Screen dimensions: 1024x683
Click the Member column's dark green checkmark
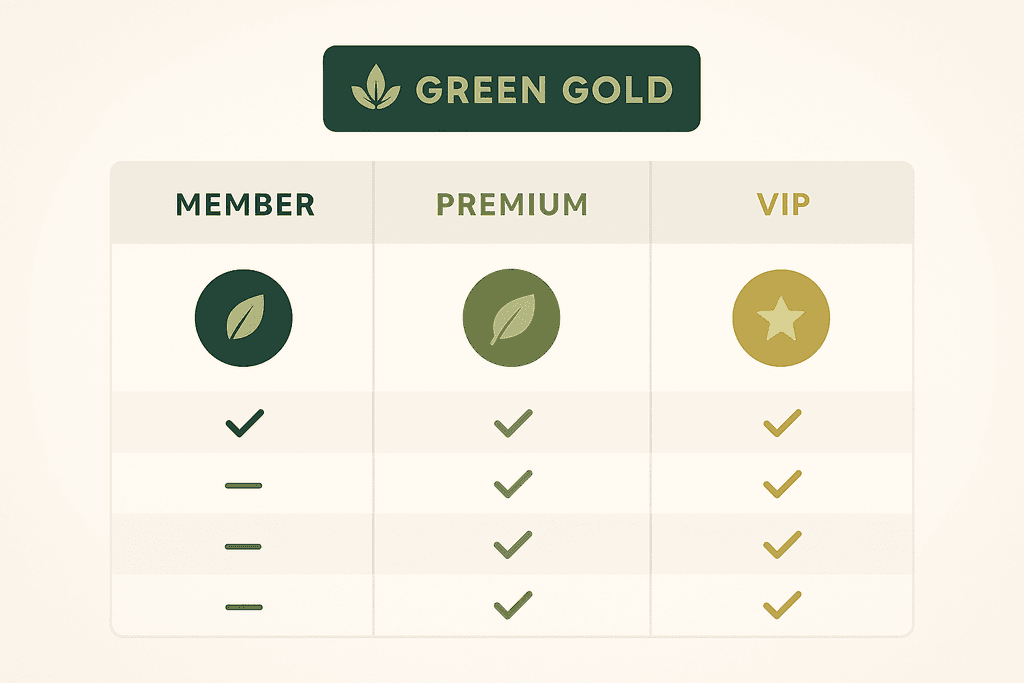click(244, 423)
